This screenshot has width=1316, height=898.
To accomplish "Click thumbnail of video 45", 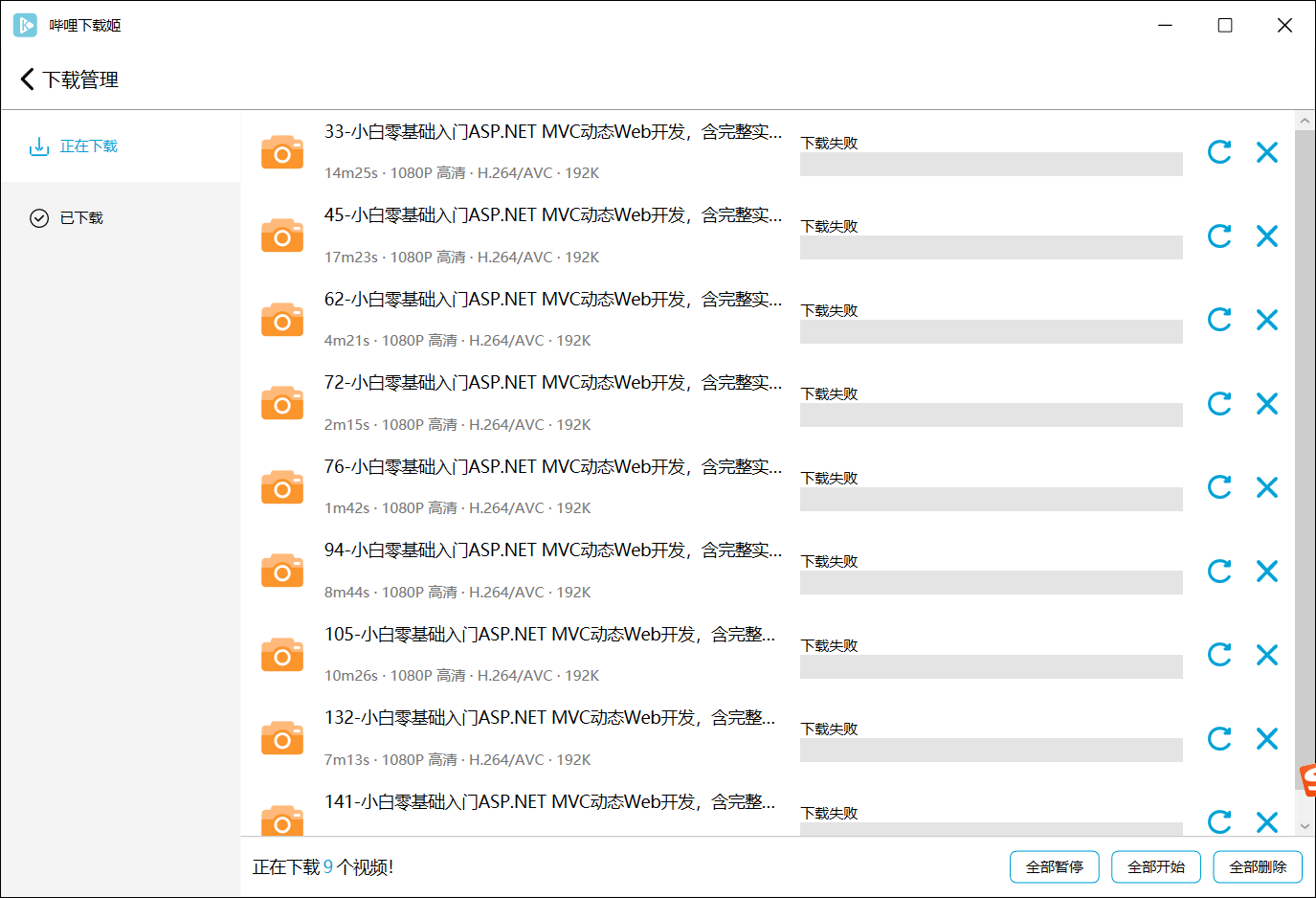I will pos(282,236).
